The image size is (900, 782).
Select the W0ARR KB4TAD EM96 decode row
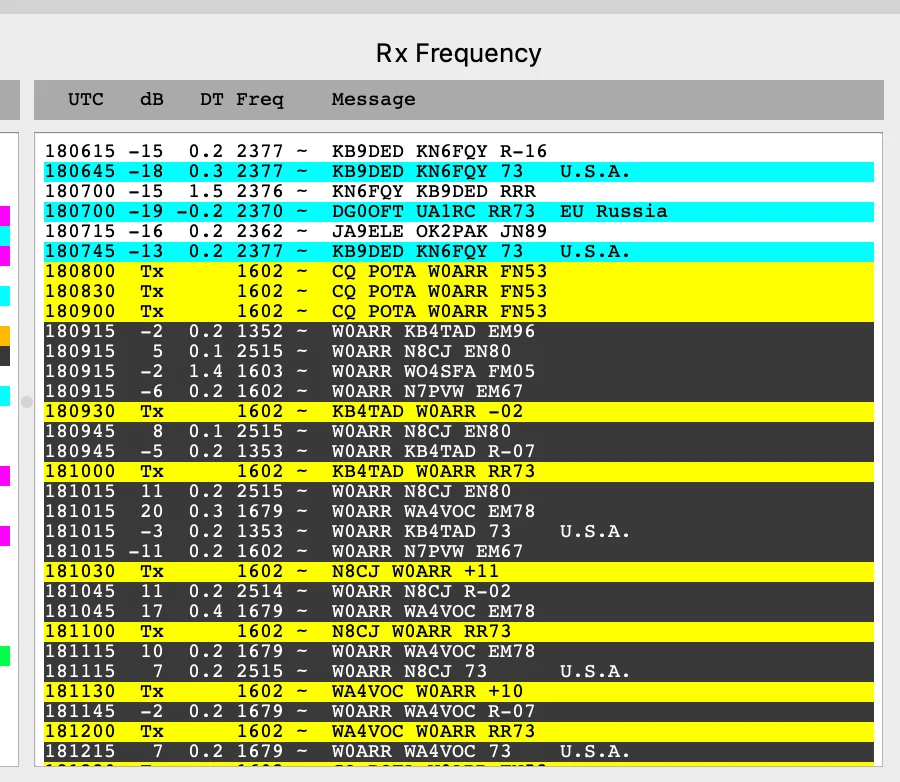click(459, 332)
